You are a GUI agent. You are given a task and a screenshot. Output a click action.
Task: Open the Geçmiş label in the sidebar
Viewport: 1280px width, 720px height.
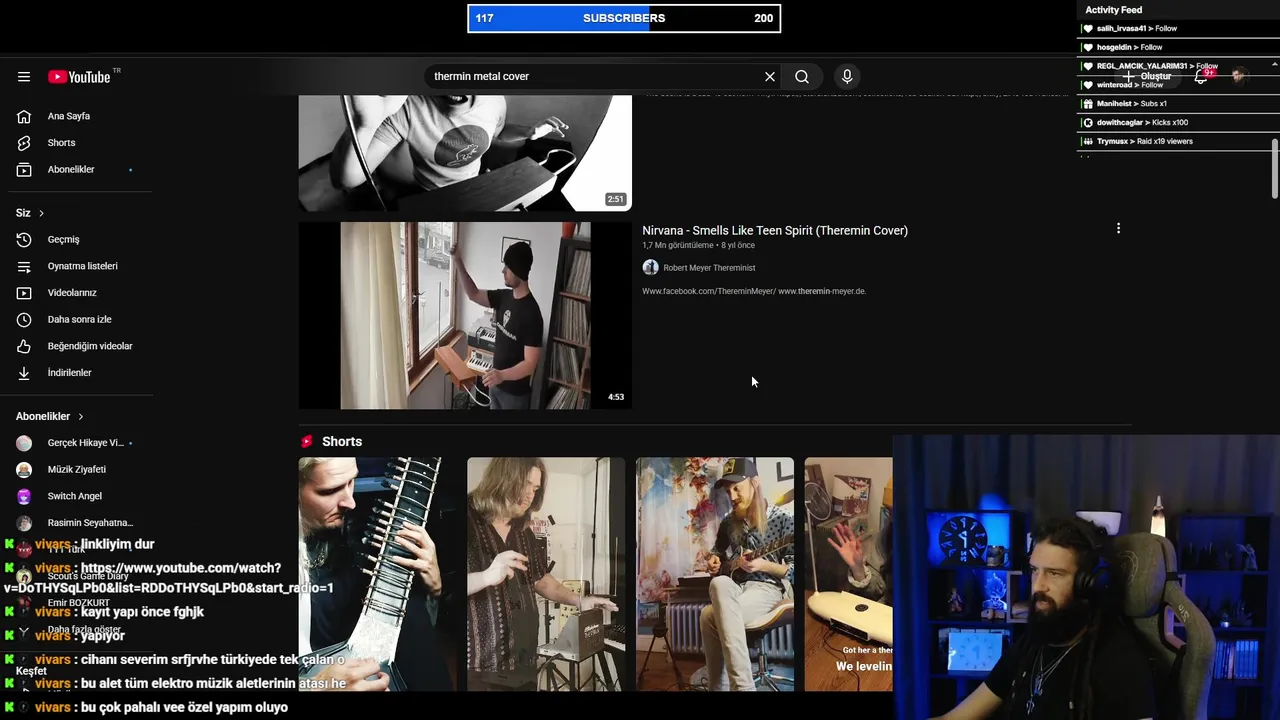63,240
